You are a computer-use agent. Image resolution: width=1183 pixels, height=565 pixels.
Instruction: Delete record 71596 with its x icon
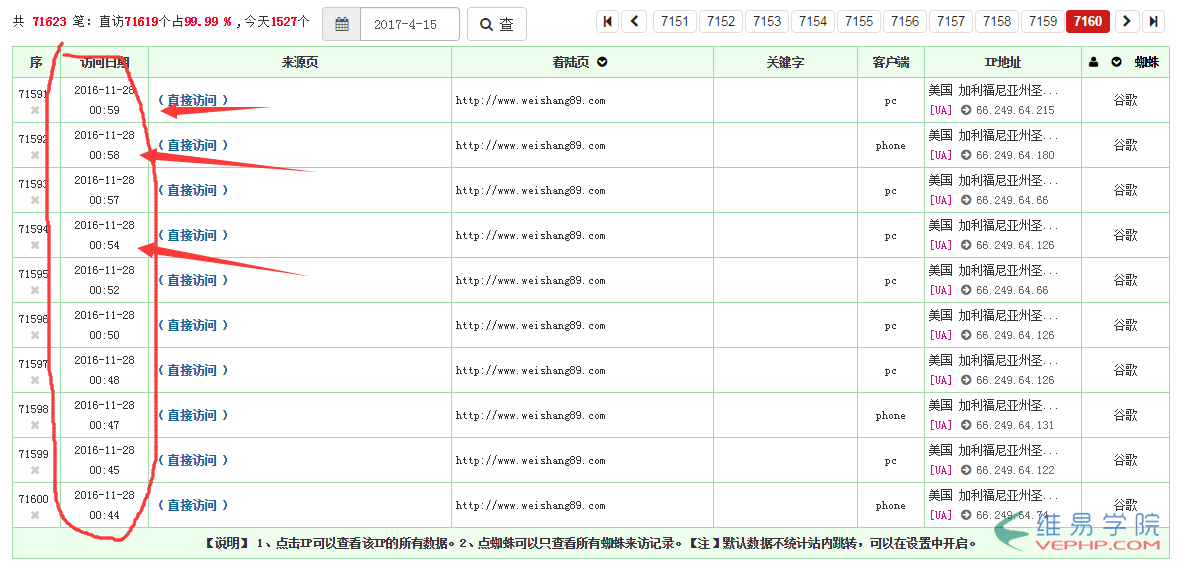(35, 335)
